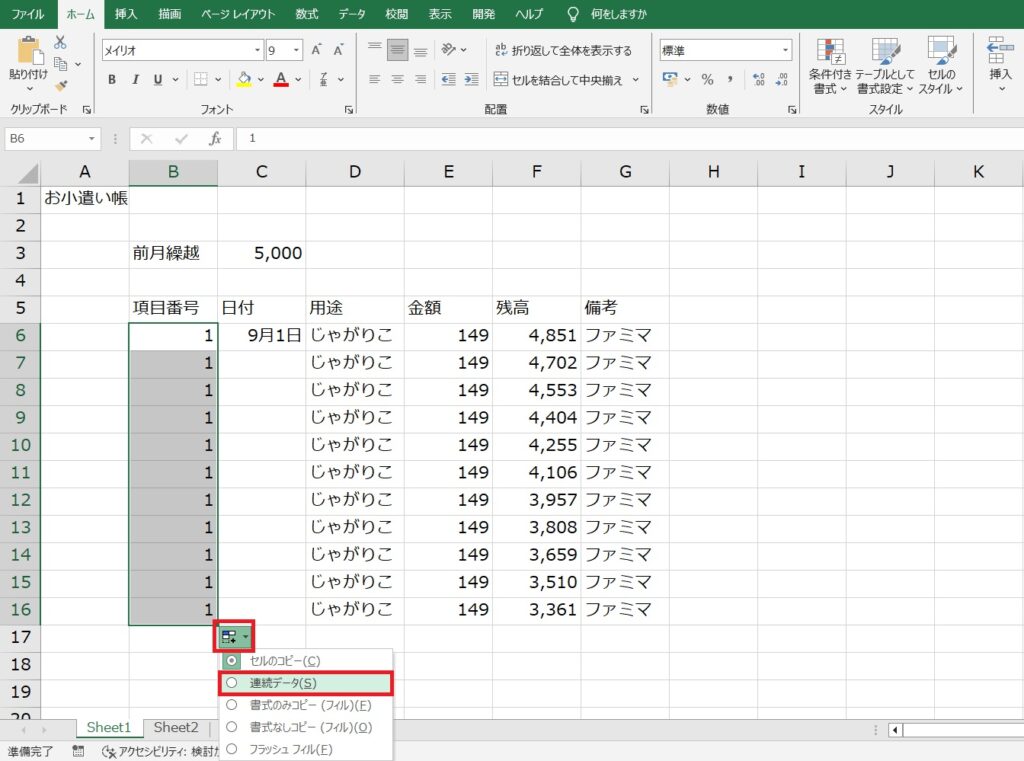This screenshot has height=761, width=1024.
Task: Toggle Underline formatting
Action: point(158,80)
